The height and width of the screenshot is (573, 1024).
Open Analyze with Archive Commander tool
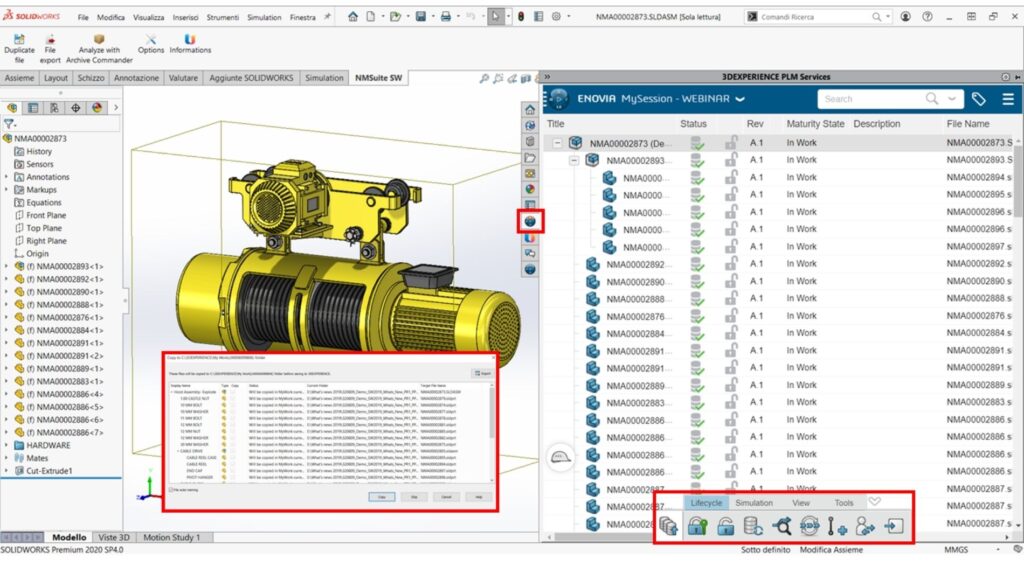tap(99, 38)
